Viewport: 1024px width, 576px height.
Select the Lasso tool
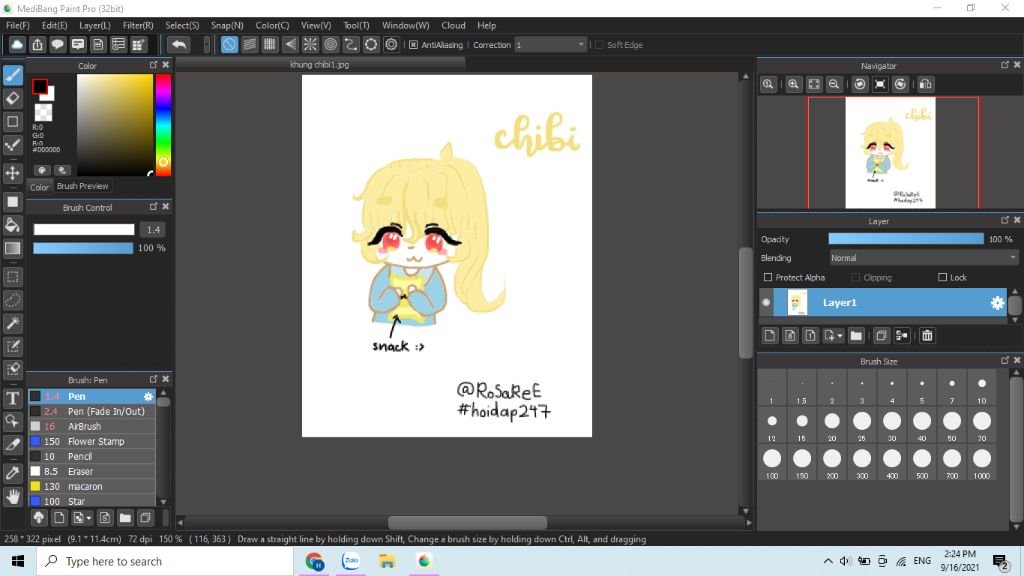pos(12,300)
